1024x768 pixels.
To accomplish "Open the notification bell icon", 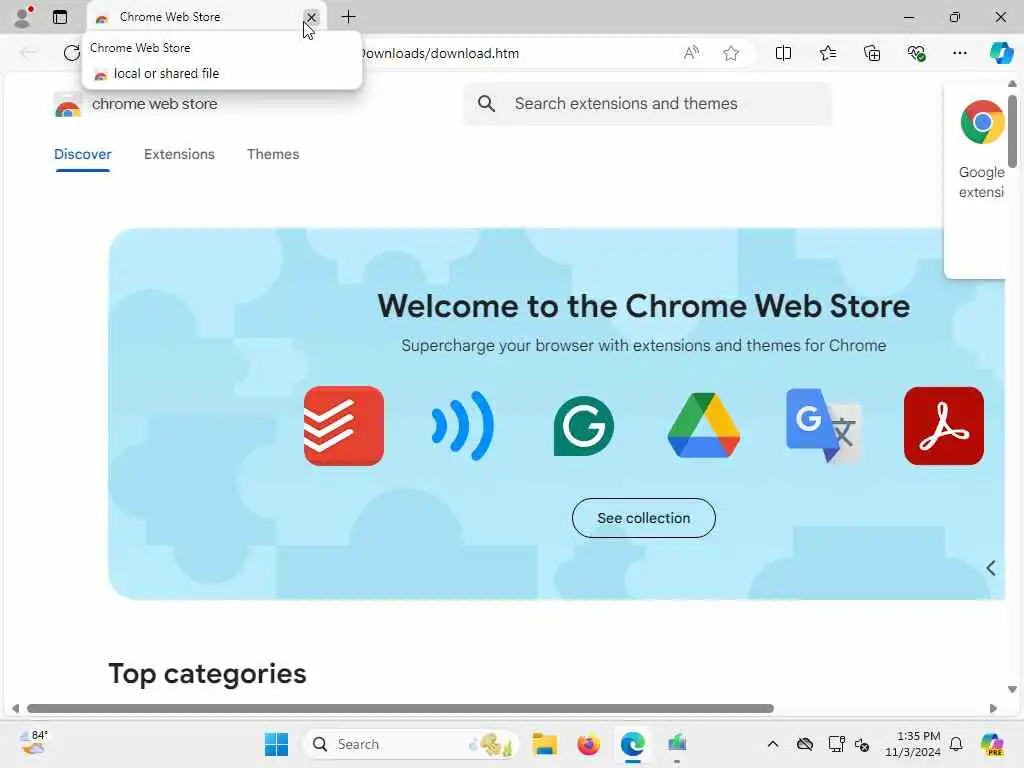I will tap(956, 744).
